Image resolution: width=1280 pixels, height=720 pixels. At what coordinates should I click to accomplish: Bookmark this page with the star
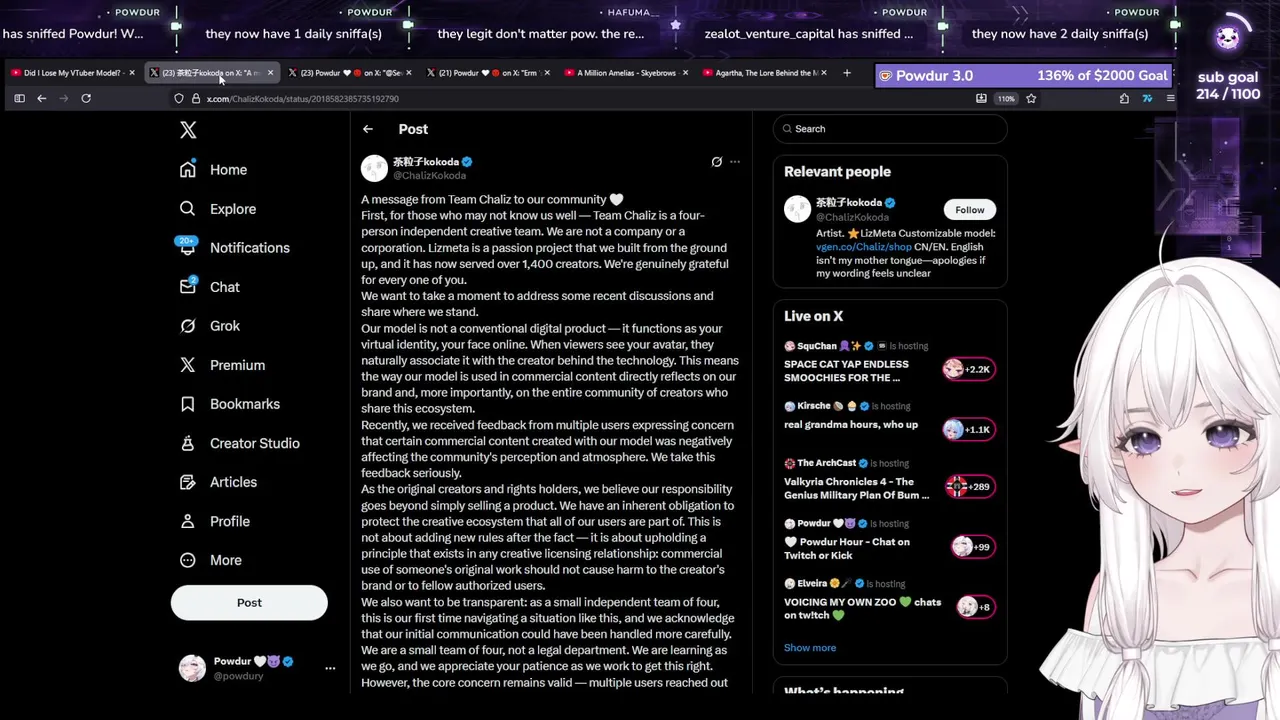coord(1031,98)
